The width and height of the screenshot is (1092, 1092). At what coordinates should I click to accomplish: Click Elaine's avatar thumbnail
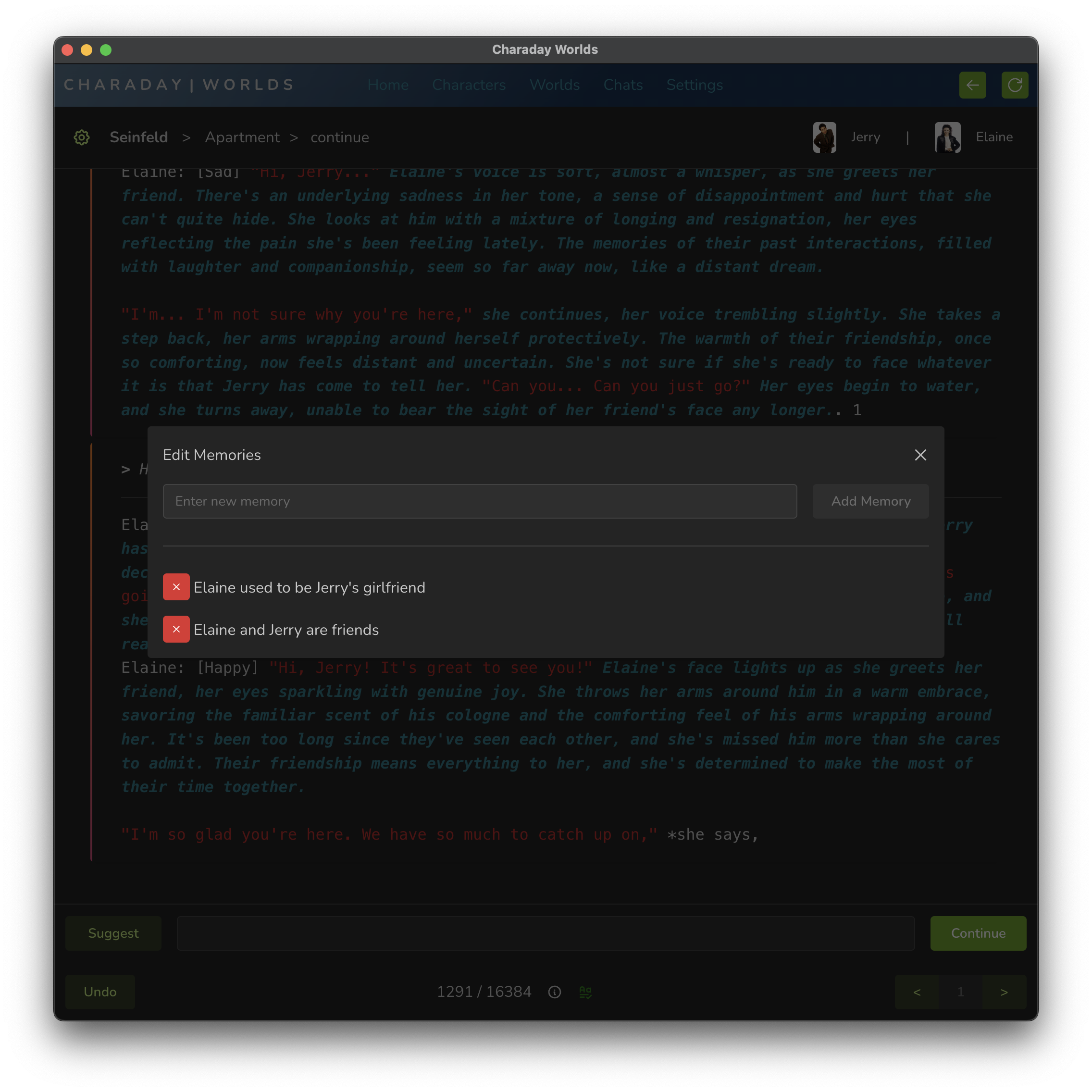(947, 137)
